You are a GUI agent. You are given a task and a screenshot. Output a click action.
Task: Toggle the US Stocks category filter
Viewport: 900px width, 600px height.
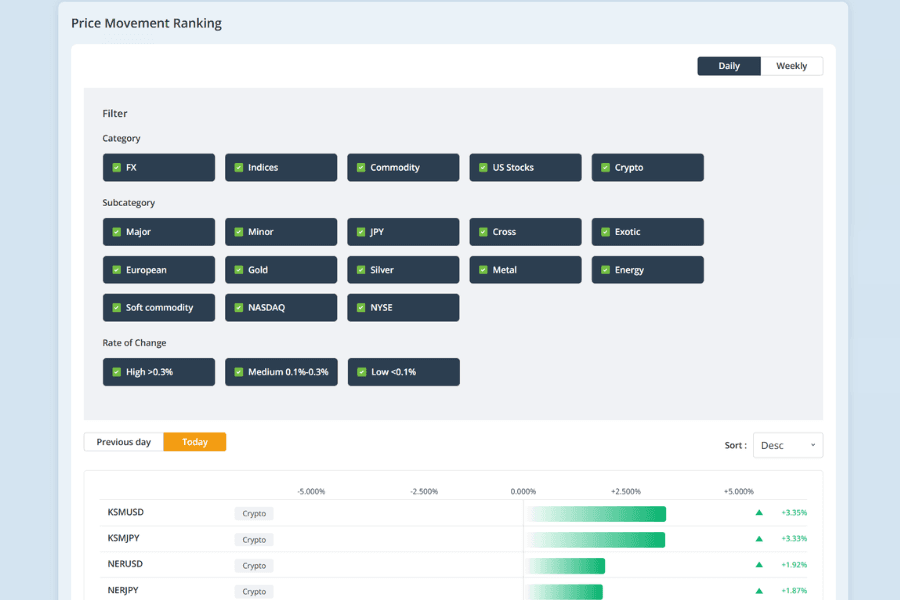(x=526, y=168)
